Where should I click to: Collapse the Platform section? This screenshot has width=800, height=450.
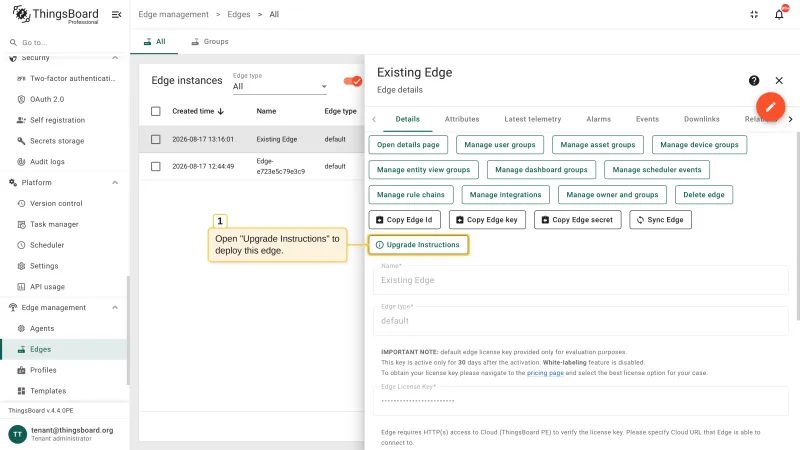(x=115, y=182)
